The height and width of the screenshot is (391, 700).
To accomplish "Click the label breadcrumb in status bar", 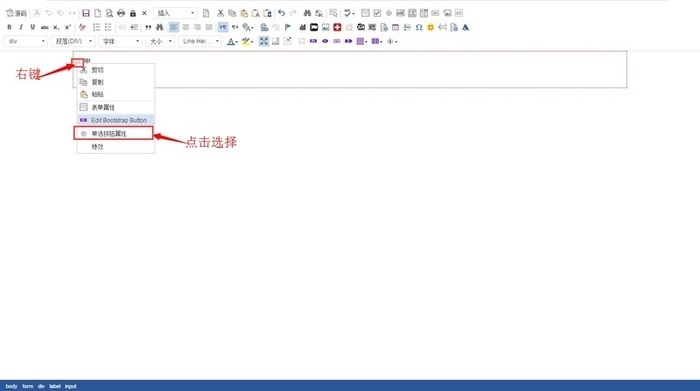I will coord(55,386).
